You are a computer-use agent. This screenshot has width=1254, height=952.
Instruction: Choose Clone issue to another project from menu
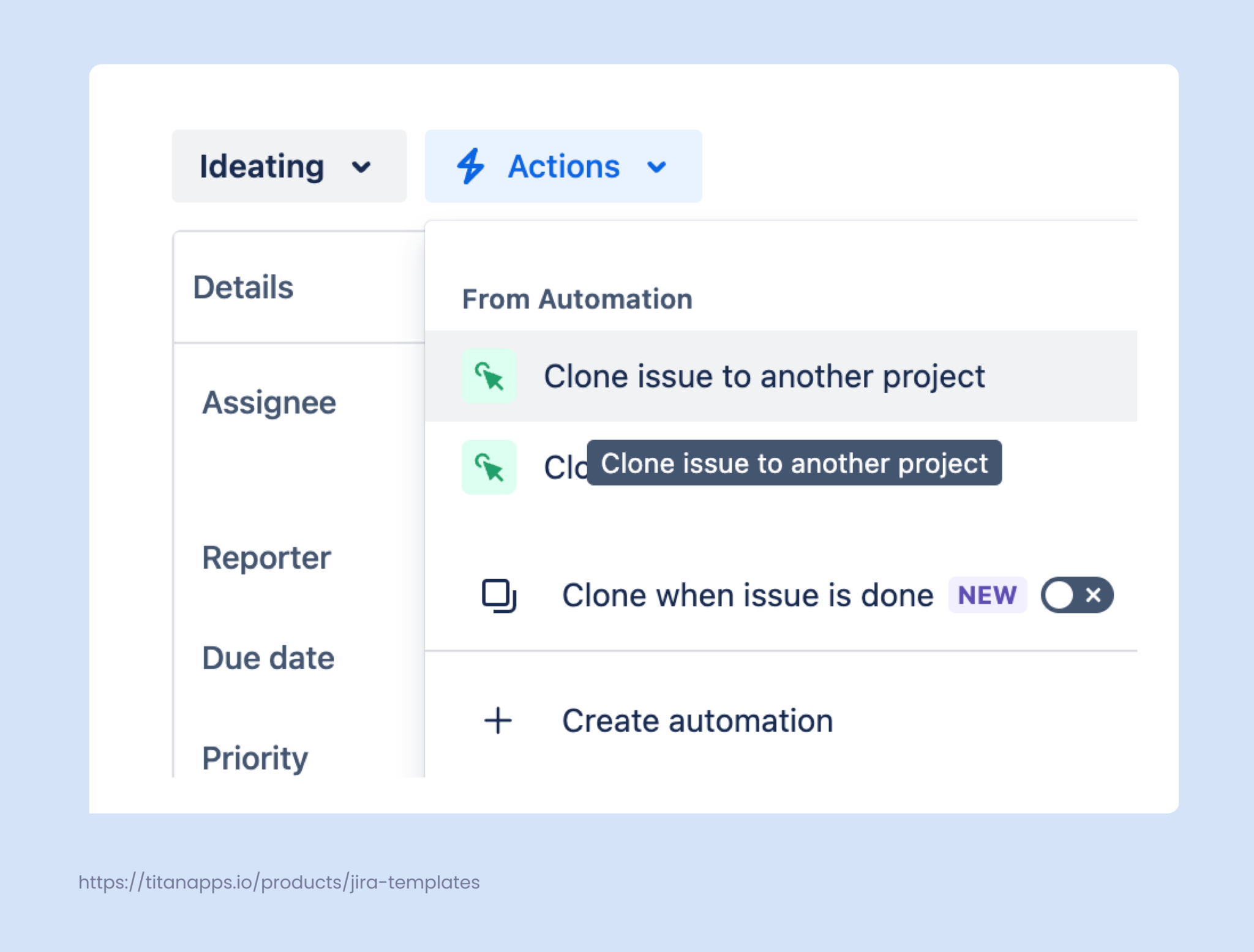pos(764,377)
